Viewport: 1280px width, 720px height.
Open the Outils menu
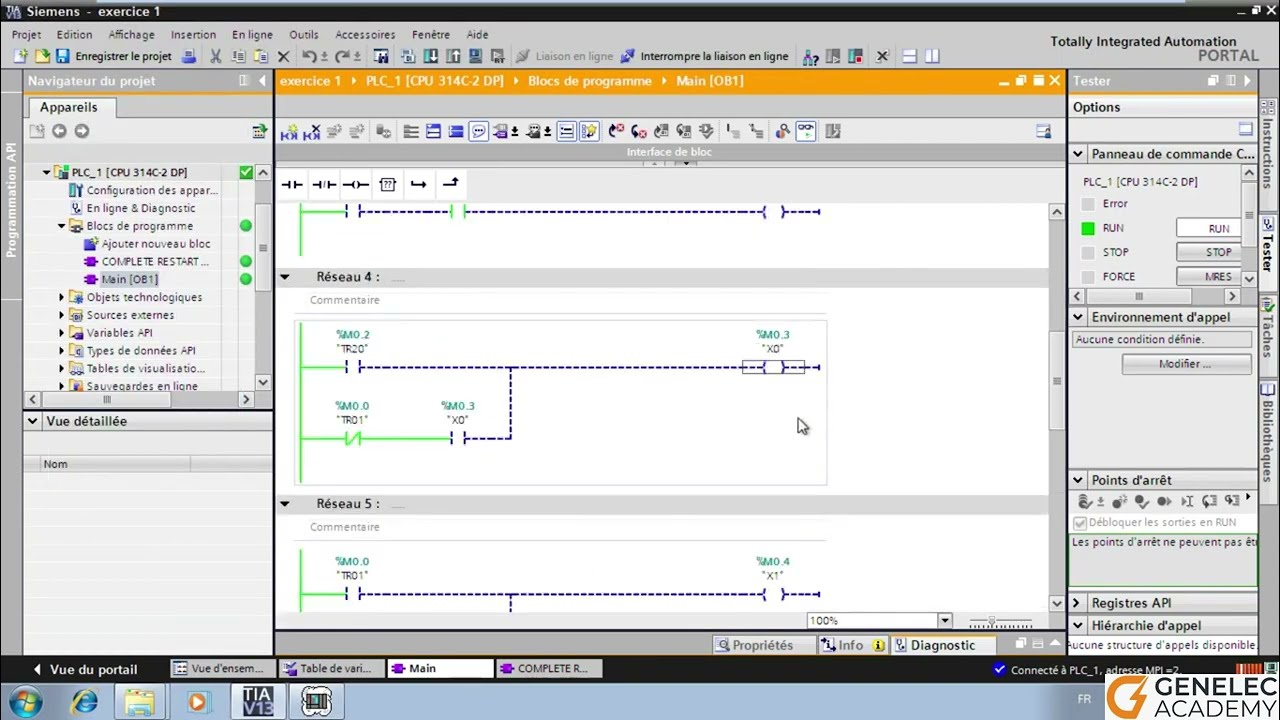click(x=304, y=34)
